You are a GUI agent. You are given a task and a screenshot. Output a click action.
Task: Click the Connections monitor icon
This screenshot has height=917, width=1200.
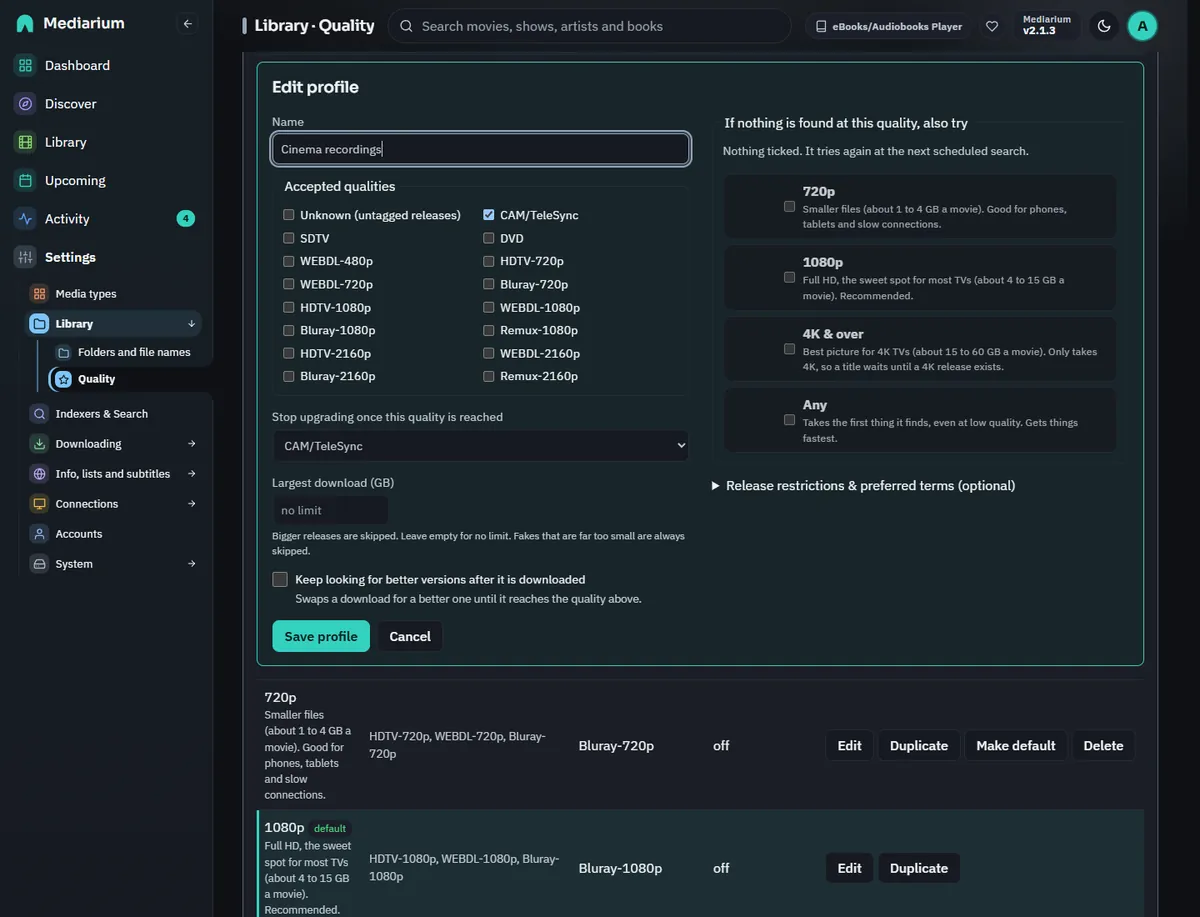coord(39,504)
